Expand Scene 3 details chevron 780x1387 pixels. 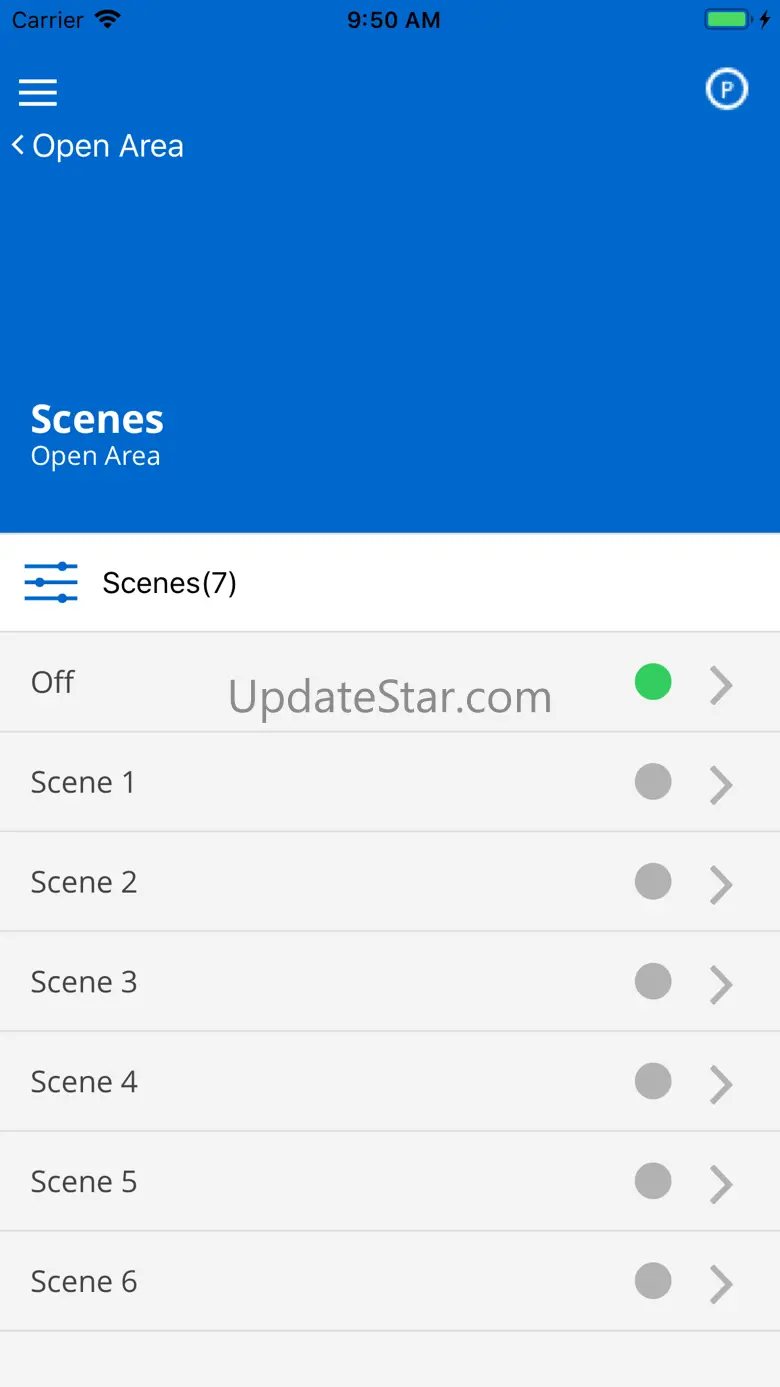[x=721, y=985]
